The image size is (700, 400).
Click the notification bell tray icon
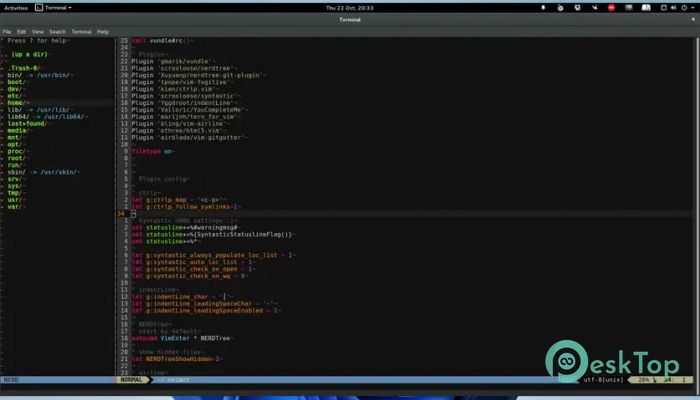click(x=543, y=8)
